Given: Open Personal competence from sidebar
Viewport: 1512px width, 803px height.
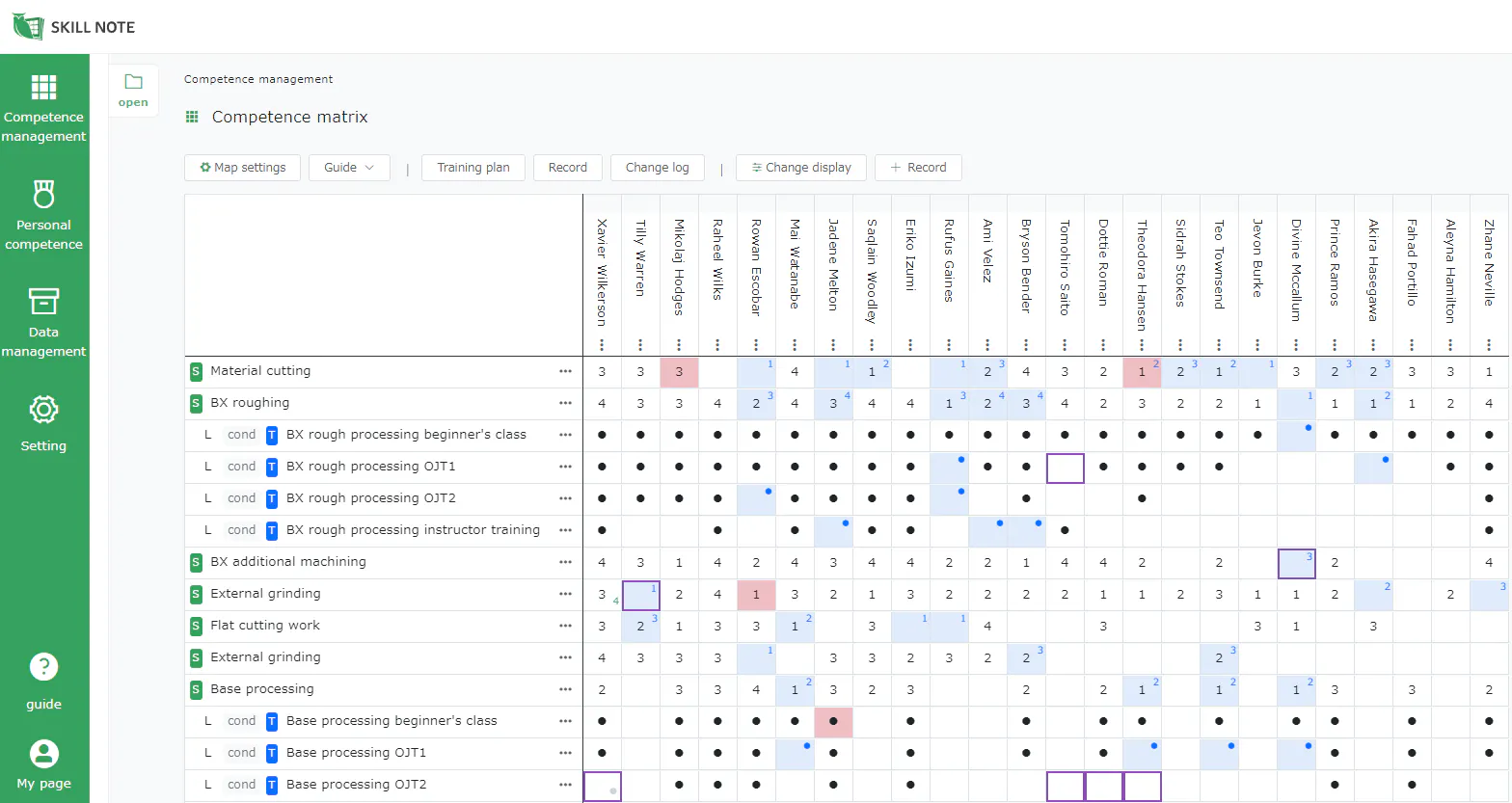Looking at the screenshot, I should (x=43, y=215).
